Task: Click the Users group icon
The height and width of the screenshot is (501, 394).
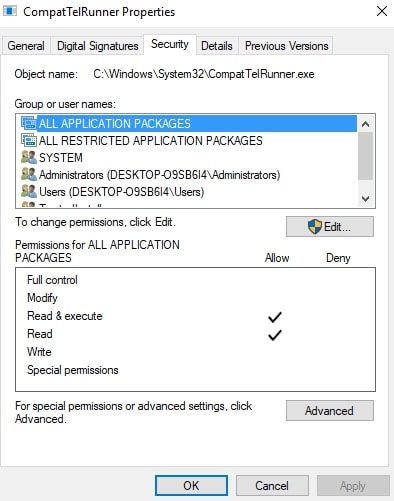Action: [x=29, y=191]
